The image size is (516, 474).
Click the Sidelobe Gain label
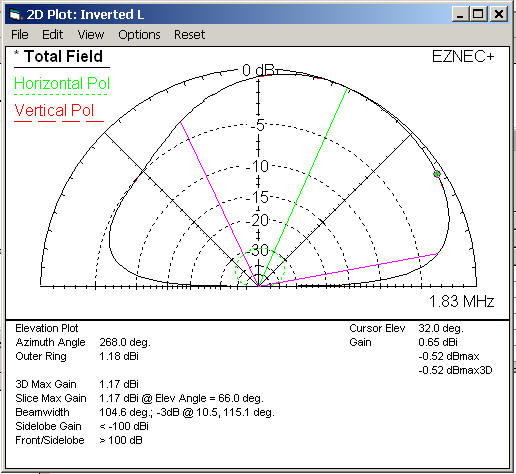pos(48,426)
